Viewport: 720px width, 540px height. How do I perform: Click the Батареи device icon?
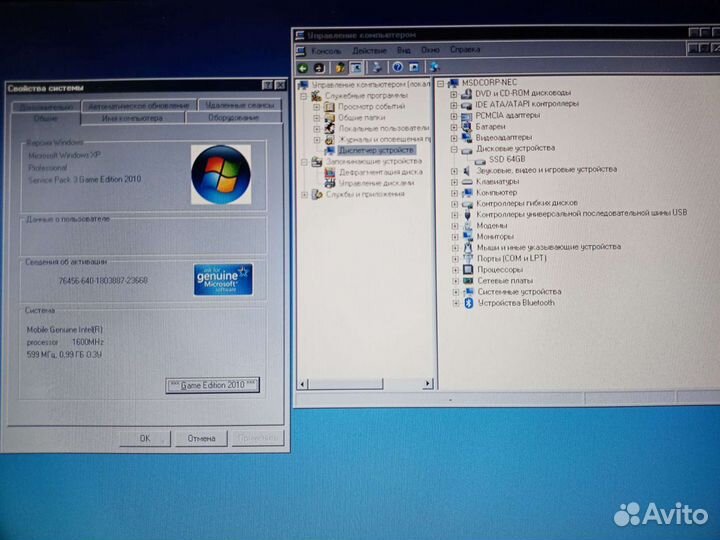click(x=468, y=126)
